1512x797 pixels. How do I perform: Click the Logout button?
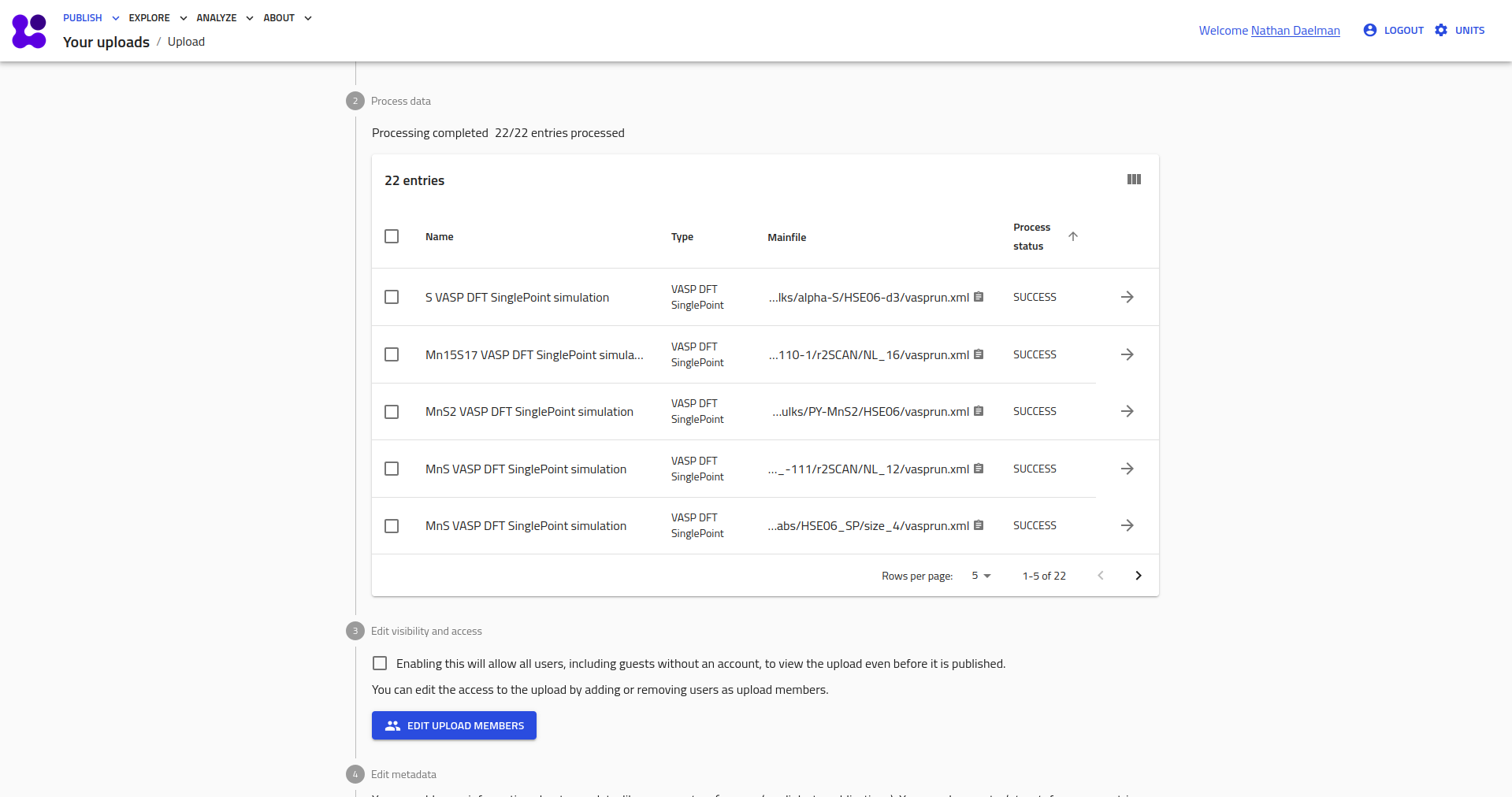click(x=1394, y=30)
